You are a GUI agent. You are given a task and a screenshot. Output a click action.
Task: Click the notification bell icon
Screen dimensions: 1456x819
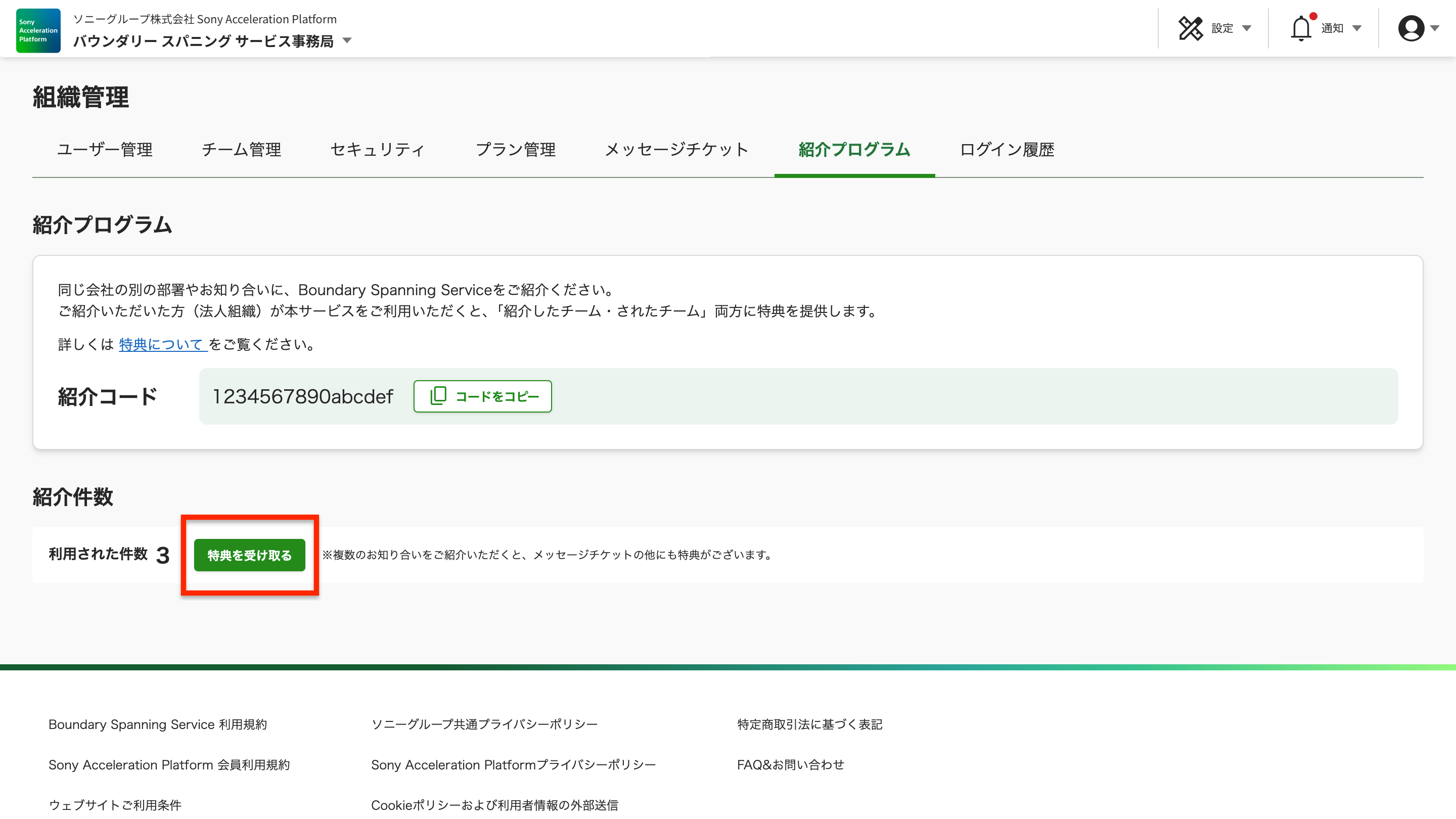pyautogui.click(x=1301, y=28)
